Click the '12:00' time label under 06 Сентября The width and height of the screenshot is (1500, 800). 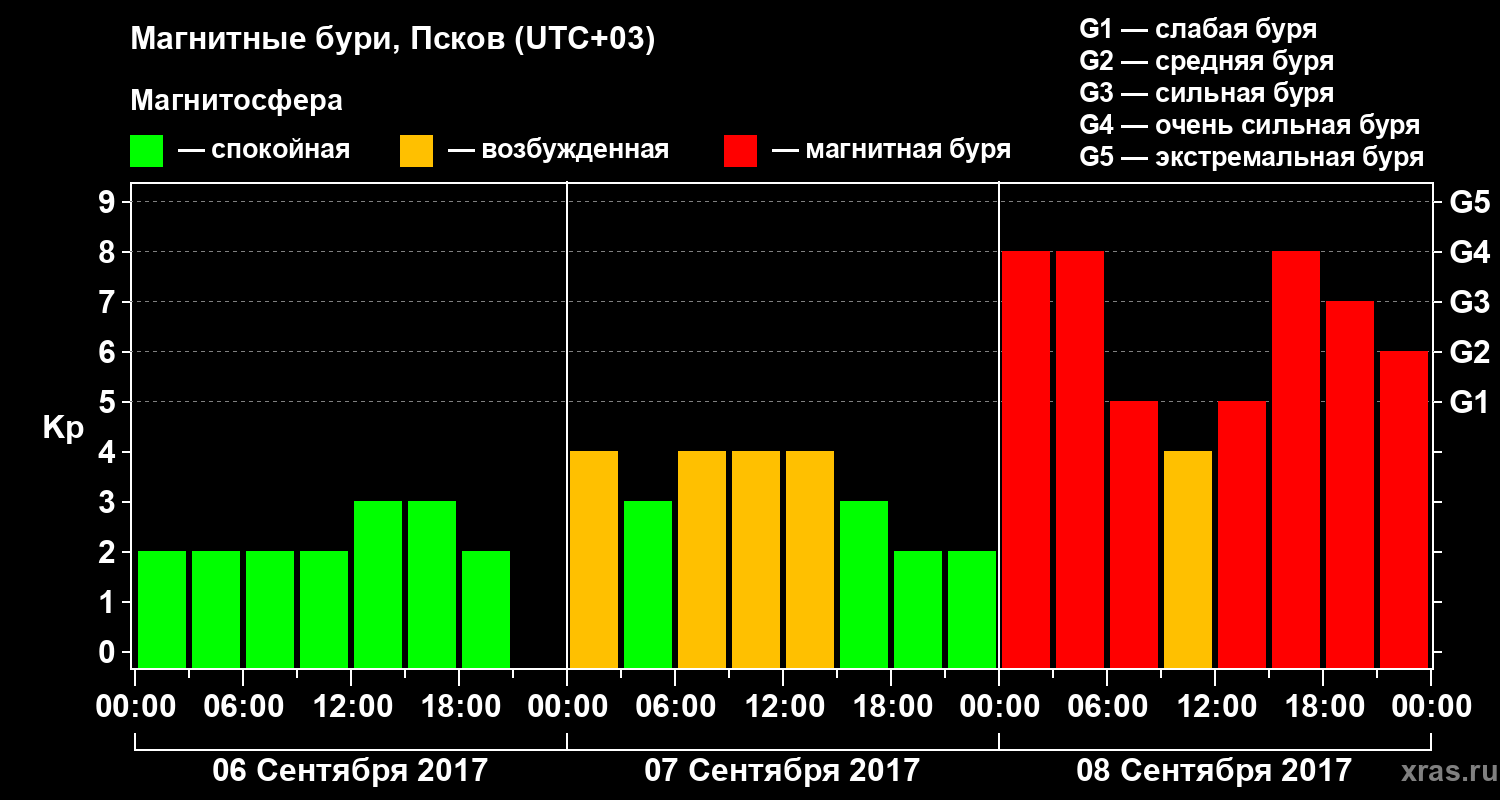tap(351, 706)
